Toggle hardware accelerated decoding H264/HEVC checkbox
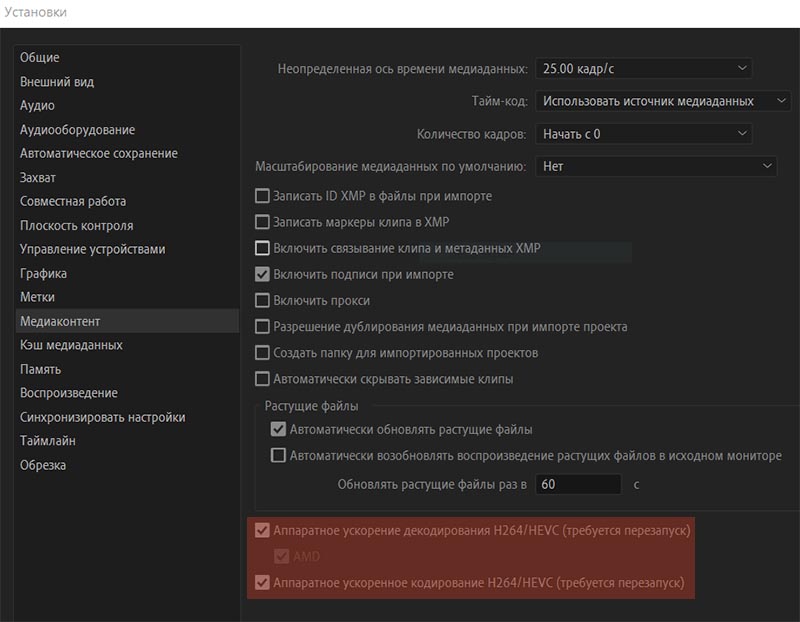Screen dimensions: 800x622 coord(262,531)
